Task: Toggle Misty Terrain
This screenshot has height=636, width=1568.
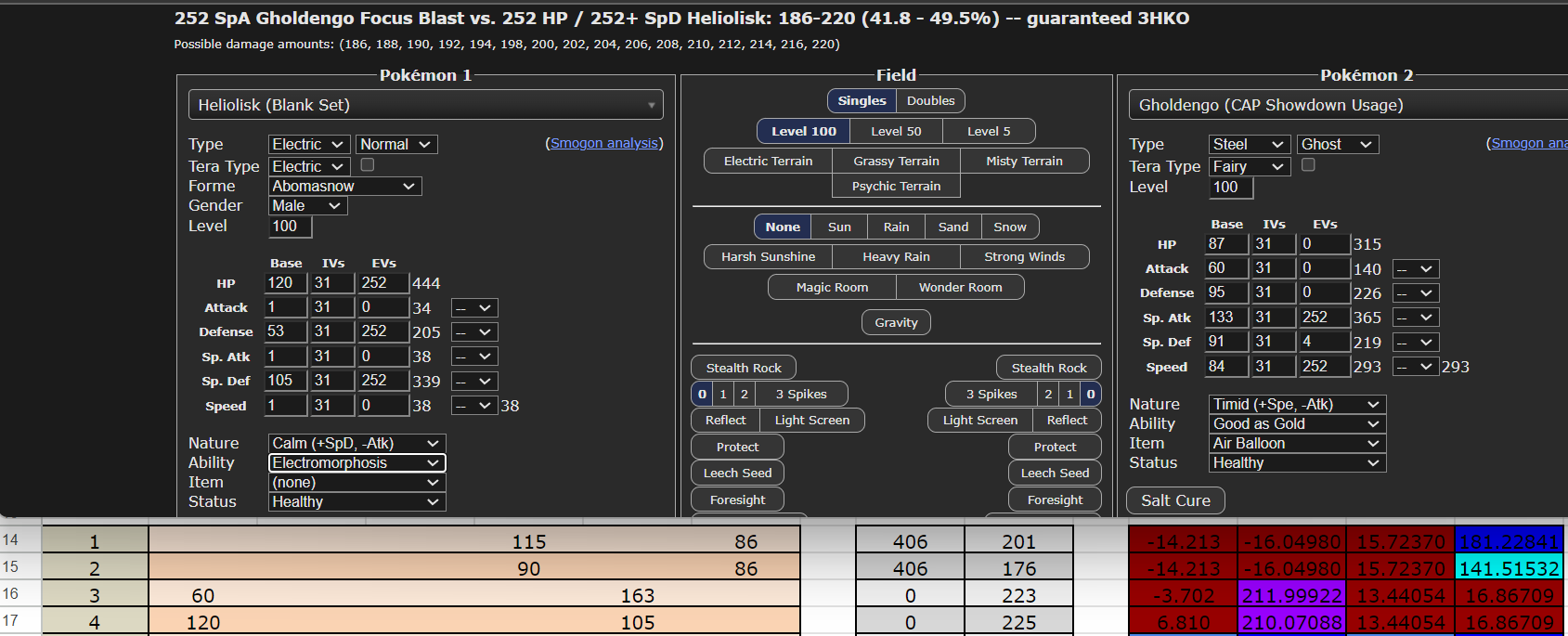Action: coord(1025,161)
